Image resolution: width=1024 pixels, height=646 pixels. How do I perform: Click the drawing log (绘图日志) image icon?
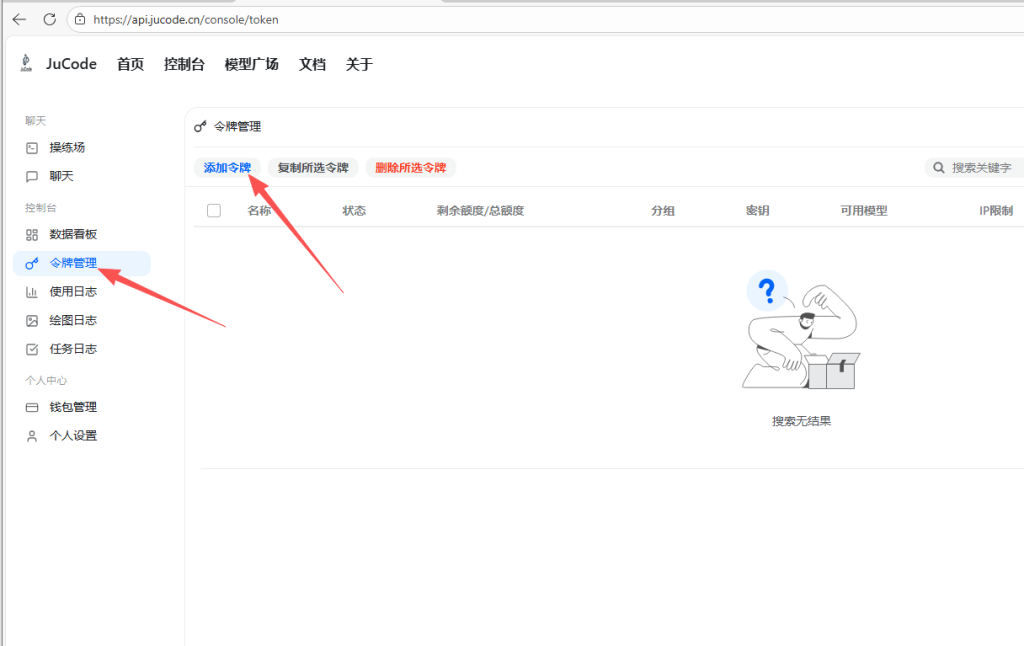32,321
